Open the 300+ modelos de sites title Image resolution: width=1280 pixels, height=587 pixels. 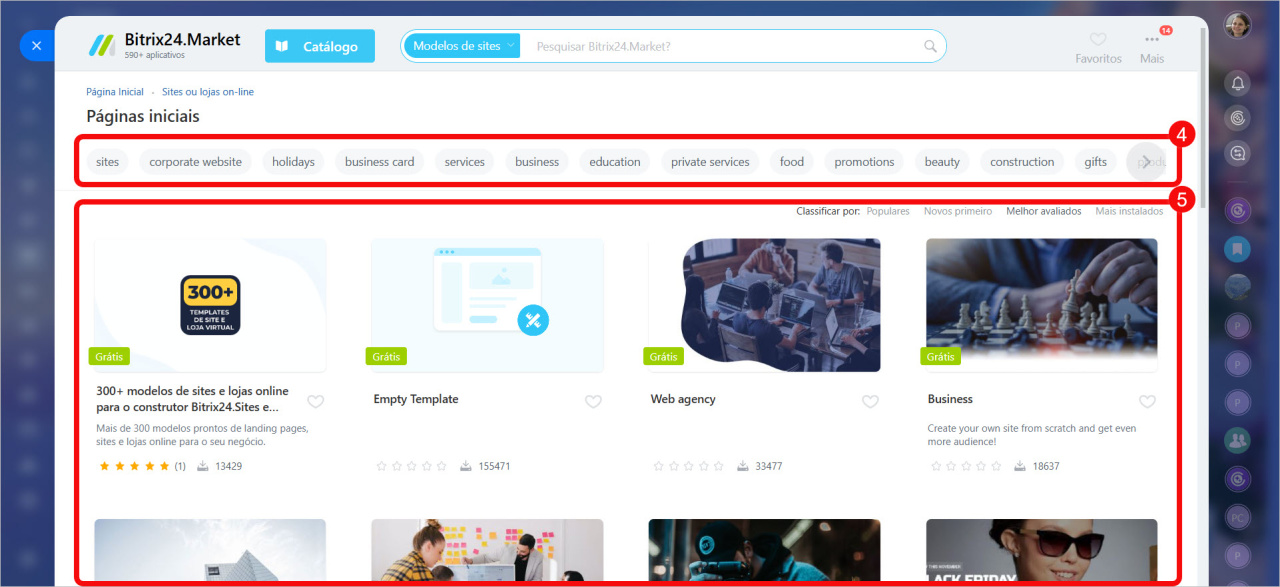[192, 399]
